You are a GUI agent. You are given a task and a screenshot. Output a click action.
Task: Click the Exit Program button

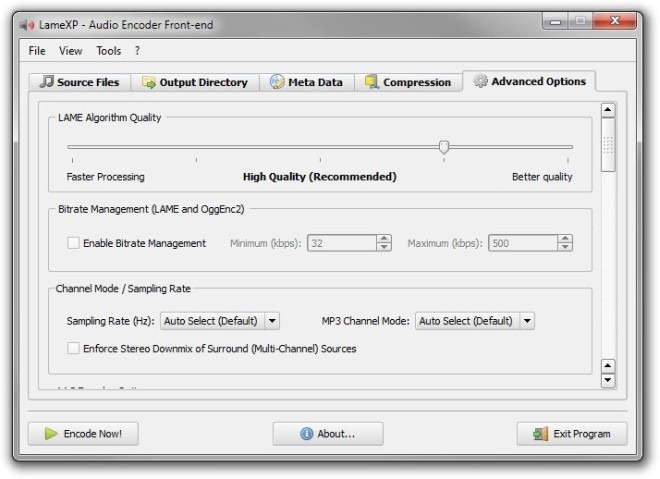pos(572,434)
